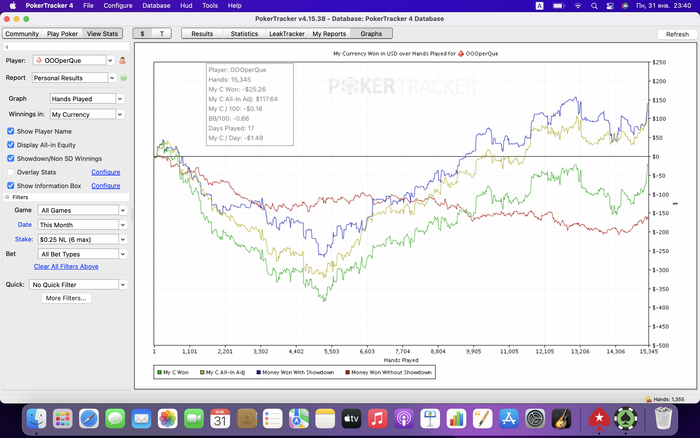
Task: Open the Database menu
Action: point(156,6)
